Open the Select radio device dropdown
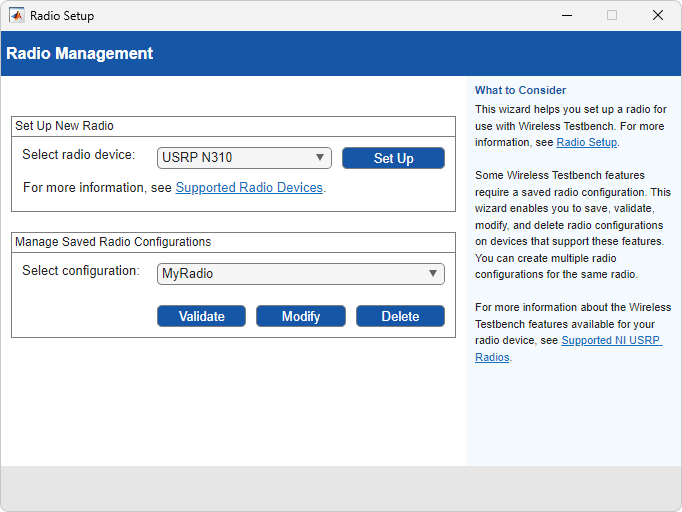 coord(245,158)
